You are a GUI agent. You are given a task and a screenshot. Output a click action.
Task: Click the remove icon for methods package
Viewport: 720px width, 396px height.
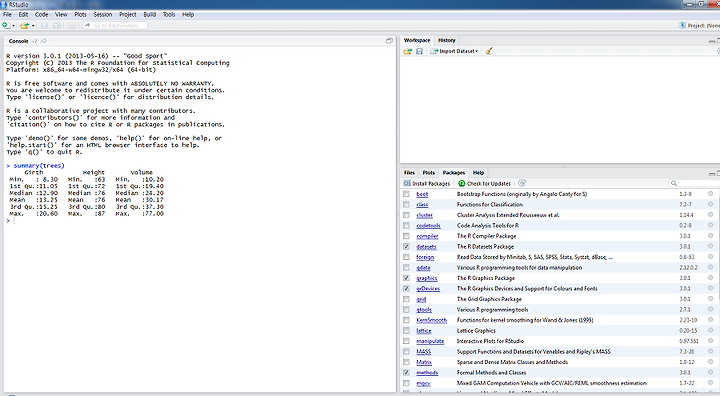[x=710, y=373]
